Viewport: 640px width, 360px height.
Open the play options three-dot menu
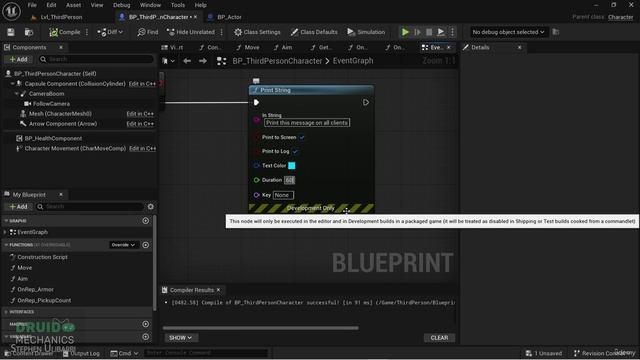tap(452, 32)
